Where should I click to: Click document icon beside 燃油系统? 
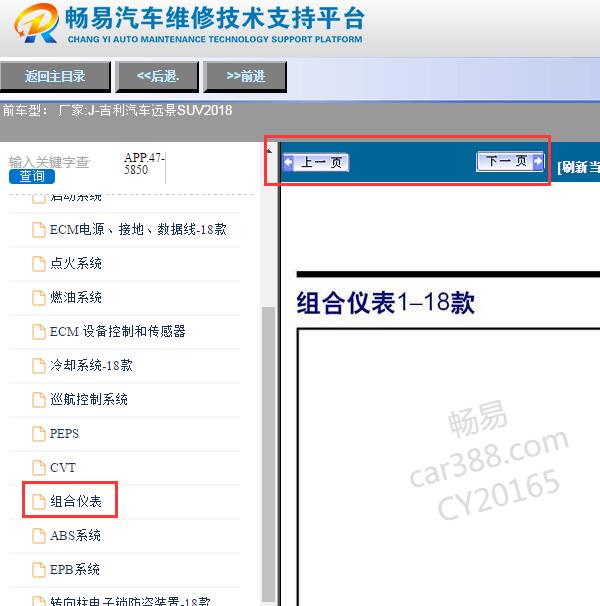point(39,298)
